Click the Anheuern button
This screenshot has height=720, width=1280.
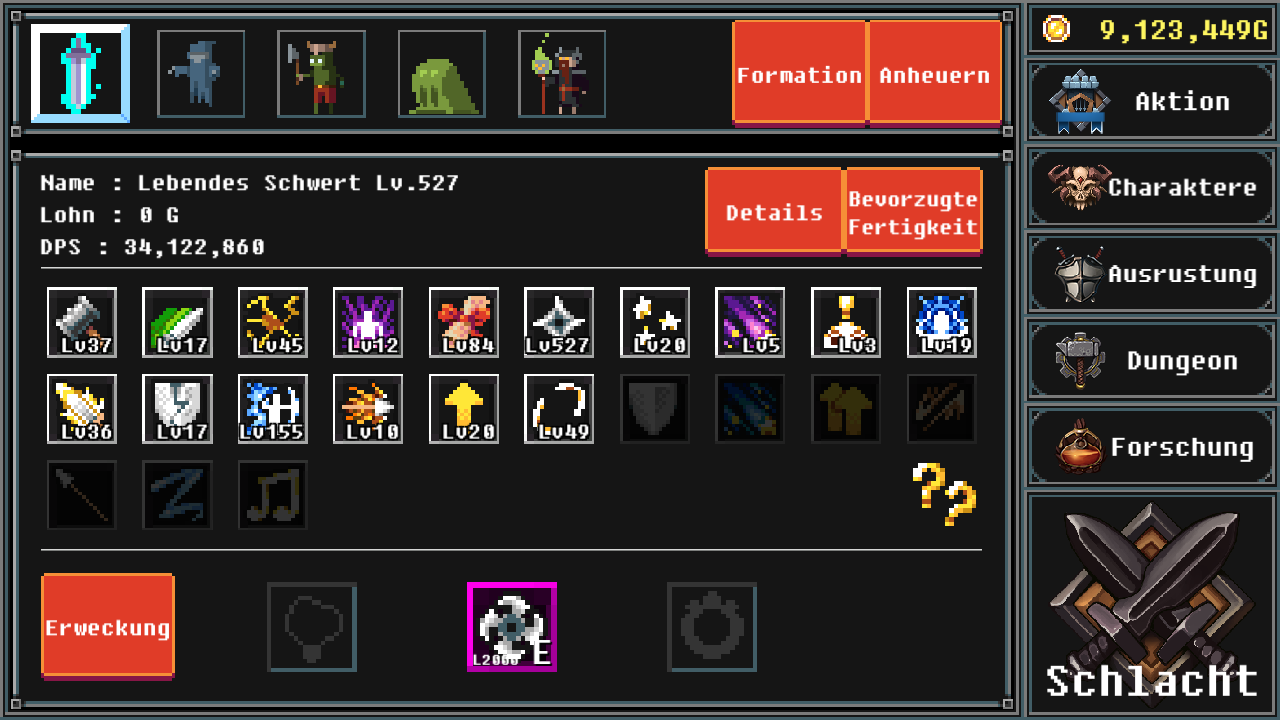(935, 73)
